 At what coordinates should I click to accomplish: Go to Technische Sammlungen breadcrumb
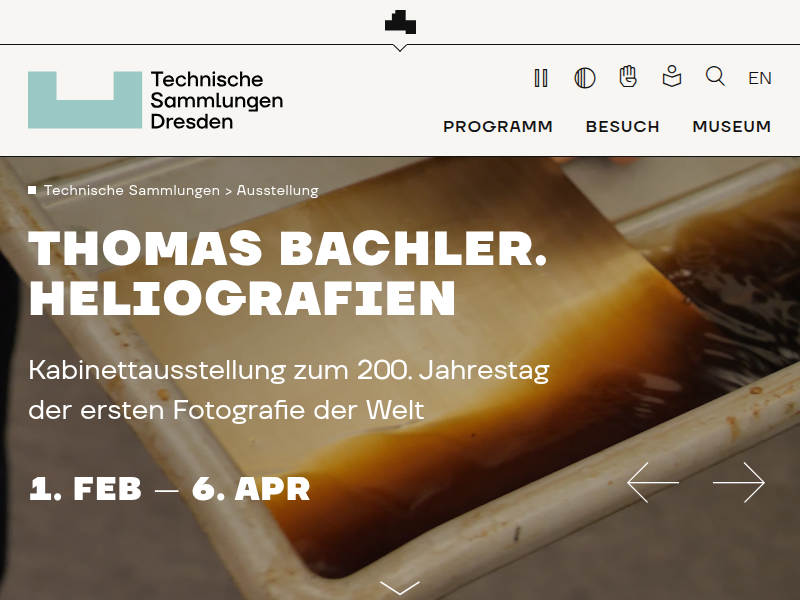click(132, 190)
